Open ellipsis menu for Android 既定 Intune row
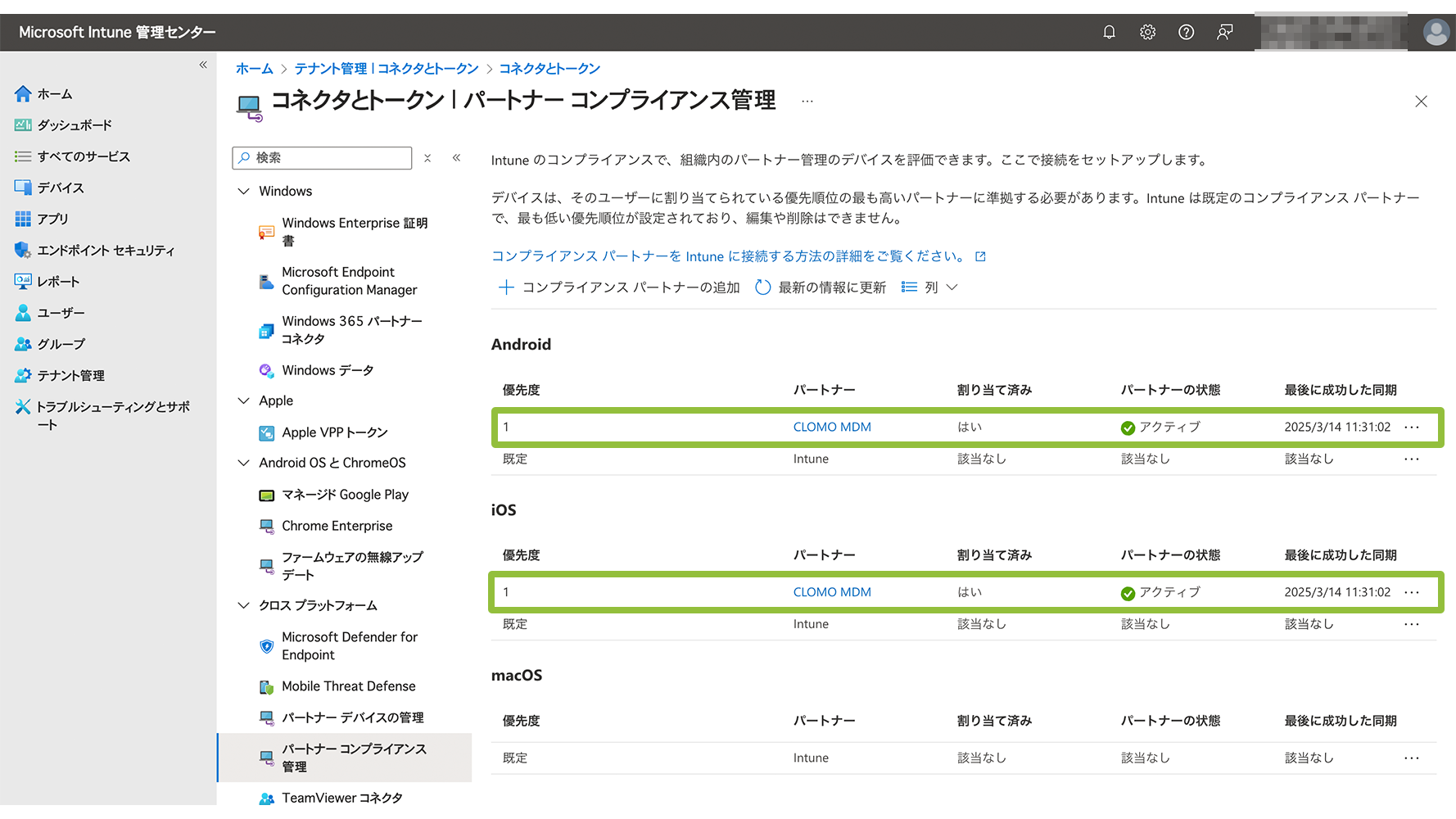Screen dimensions: 1456x819 coord(1412,459)
